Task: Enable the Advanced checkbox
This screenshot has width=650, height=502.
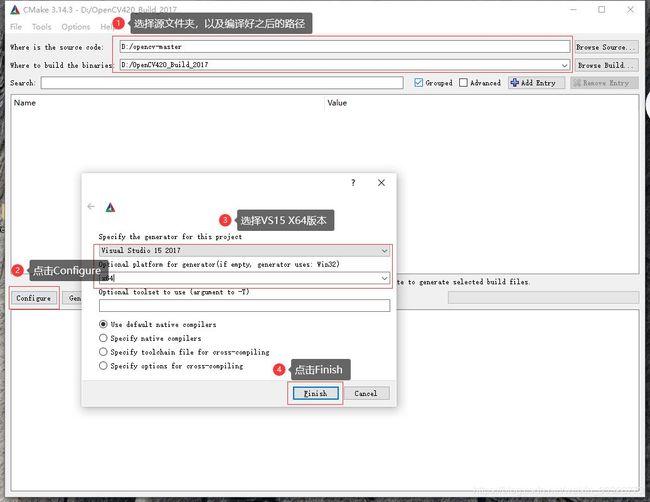Action: tap(463, 83)
